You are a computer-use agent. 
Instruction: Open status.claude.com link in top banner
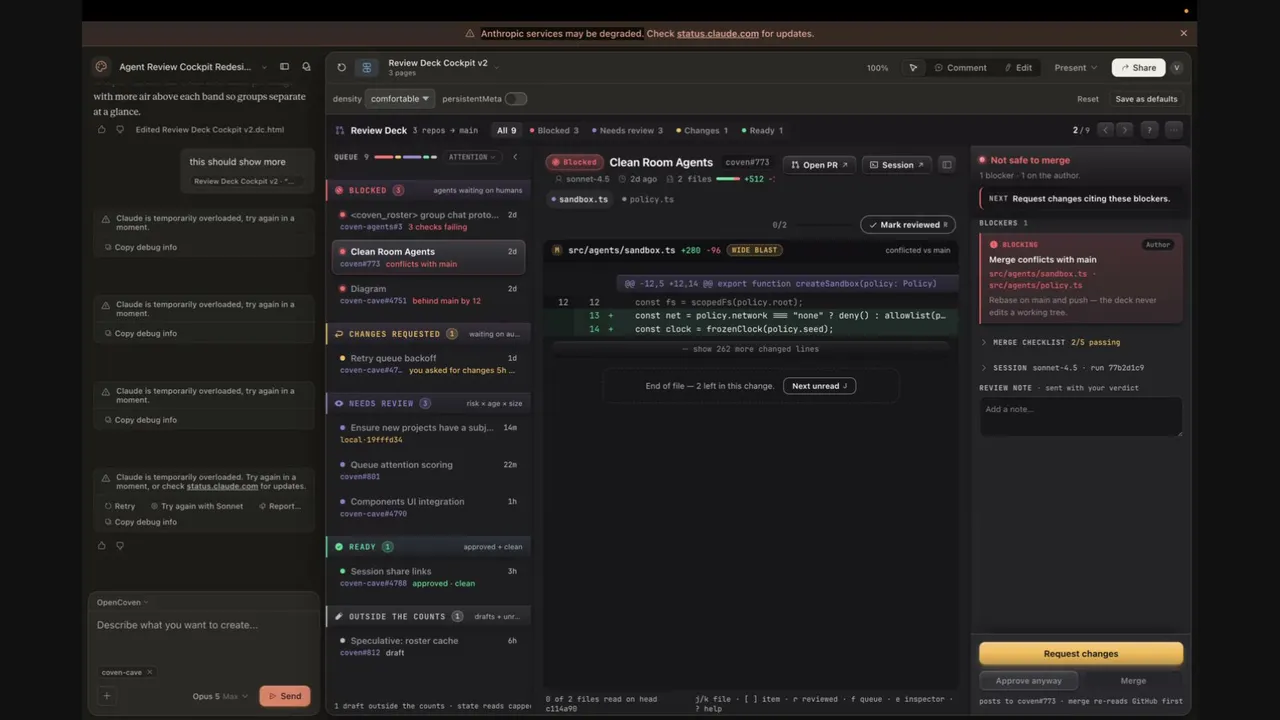(x=718, y=33)
